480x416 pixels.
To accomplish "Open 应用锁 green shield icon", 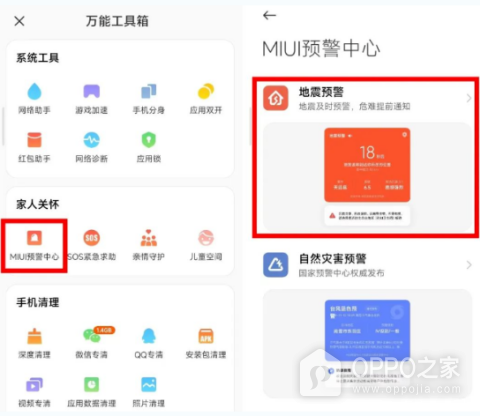I will [x=149, y=140].
